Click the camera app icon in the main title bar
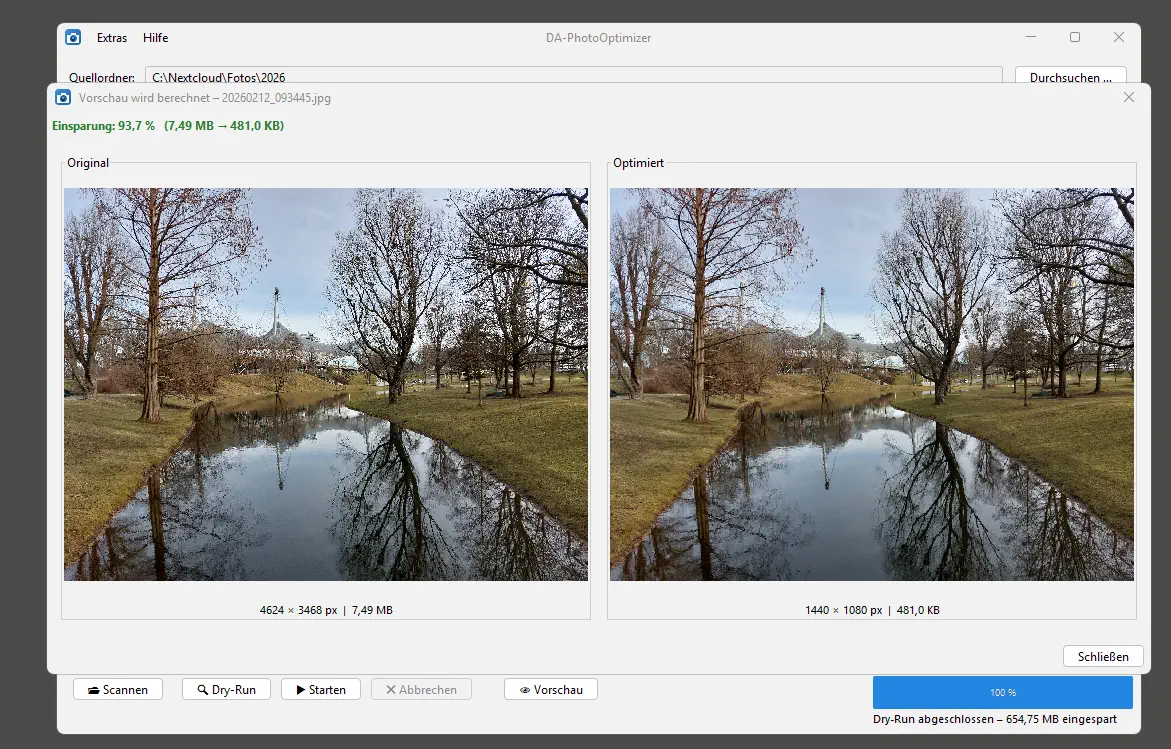Screen dimensions: 1171x749 click(x=72, y=37)
